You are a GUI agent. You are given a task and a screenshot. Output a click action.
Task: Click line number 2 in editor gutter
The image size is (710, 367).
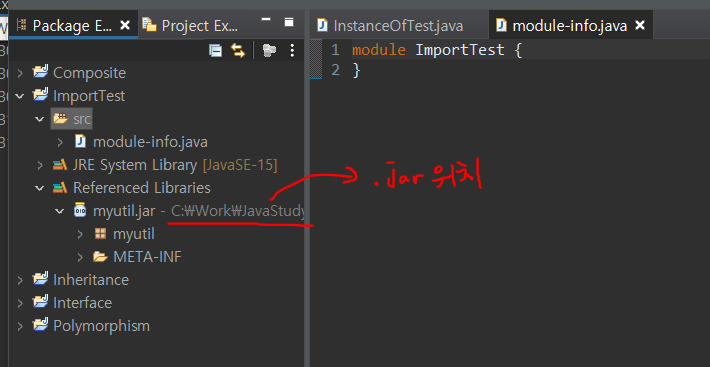tap(335, 70)
